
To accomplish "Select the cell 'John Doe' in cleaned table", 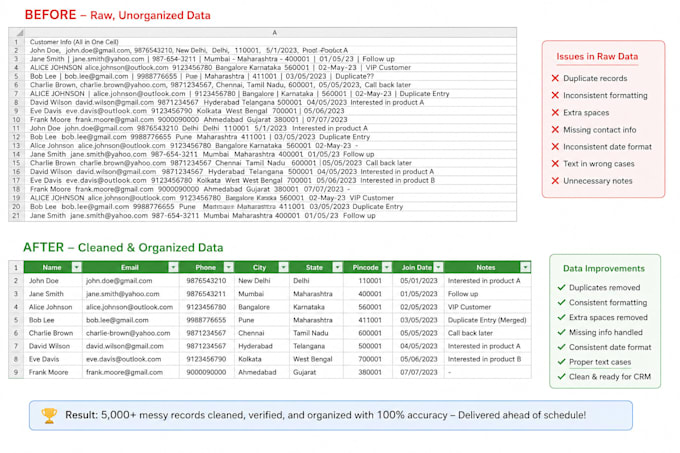I will click(x=53, y=280).
